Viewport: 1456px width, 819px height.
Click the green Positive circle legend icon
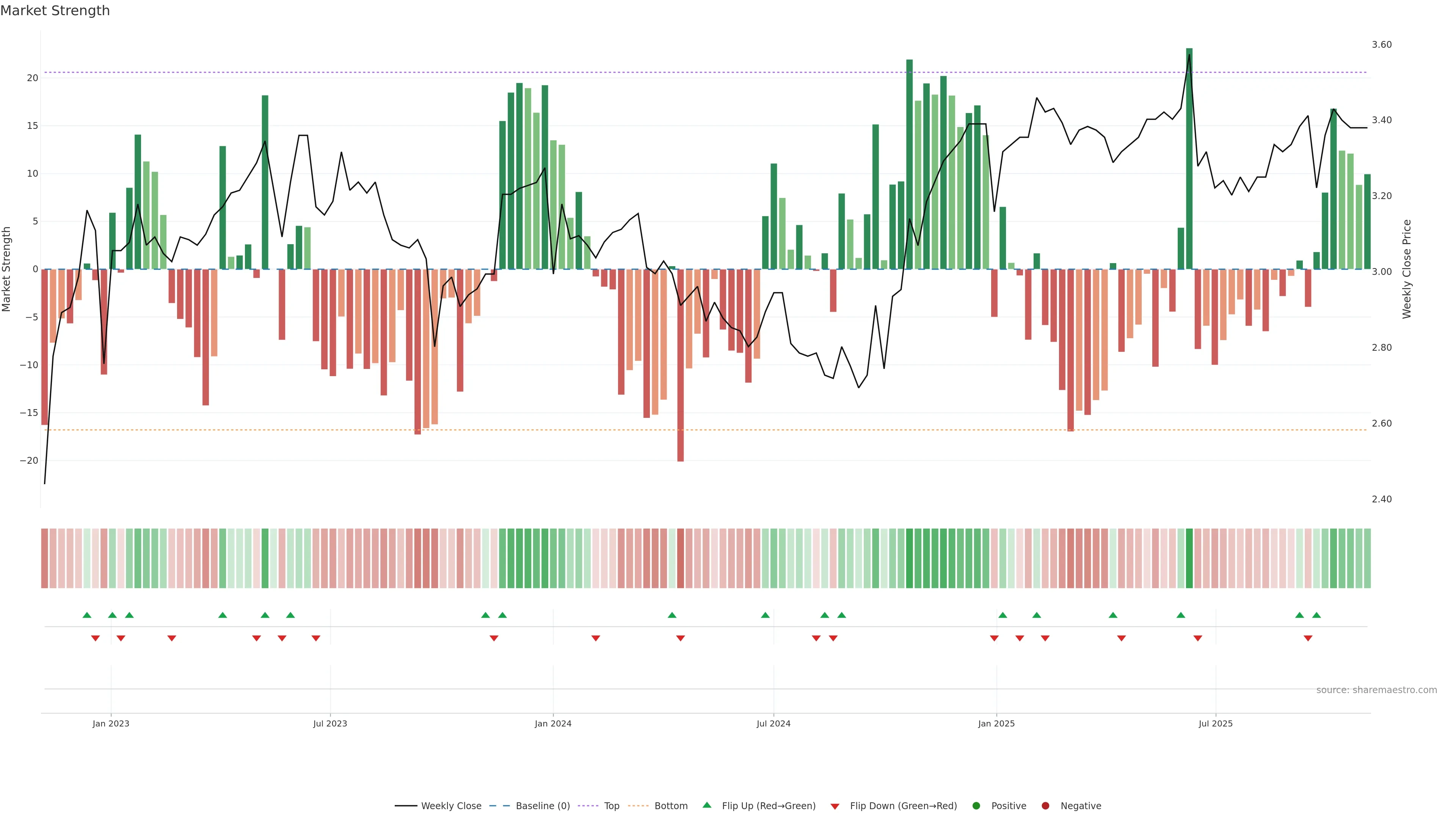976,806
